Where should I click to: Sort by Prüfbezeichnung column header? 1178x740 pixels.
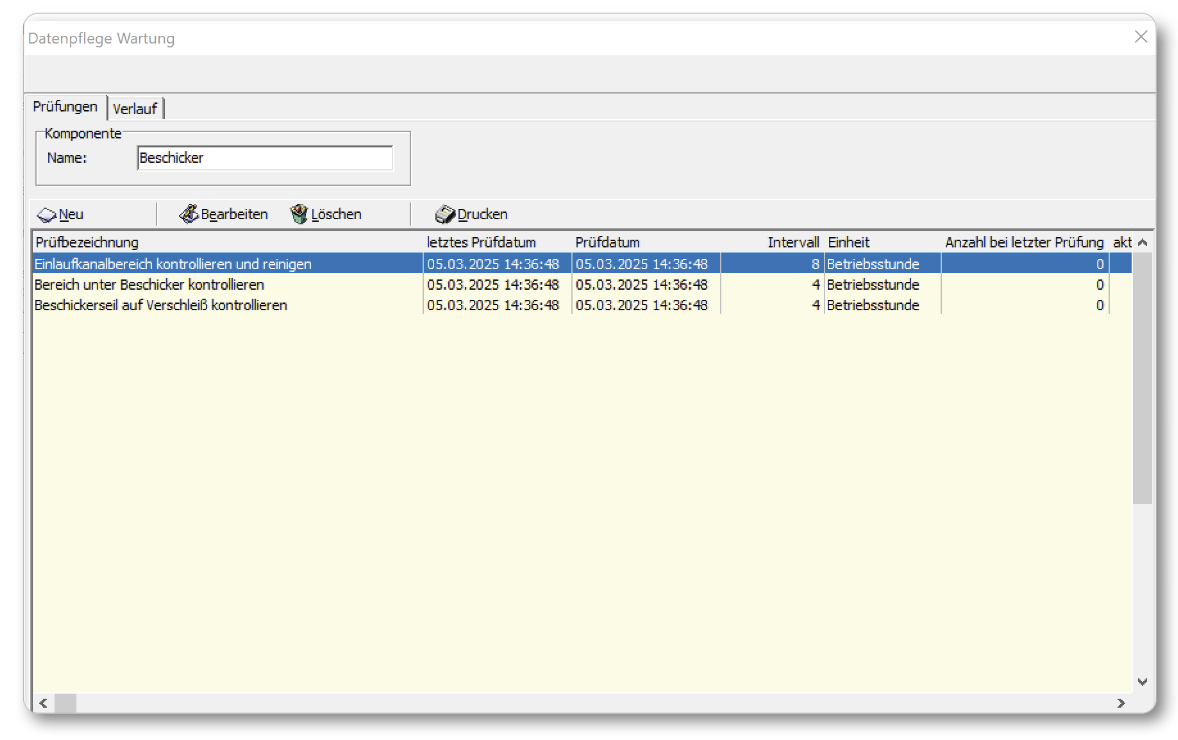pyautogui.click(x=227, y=243)
